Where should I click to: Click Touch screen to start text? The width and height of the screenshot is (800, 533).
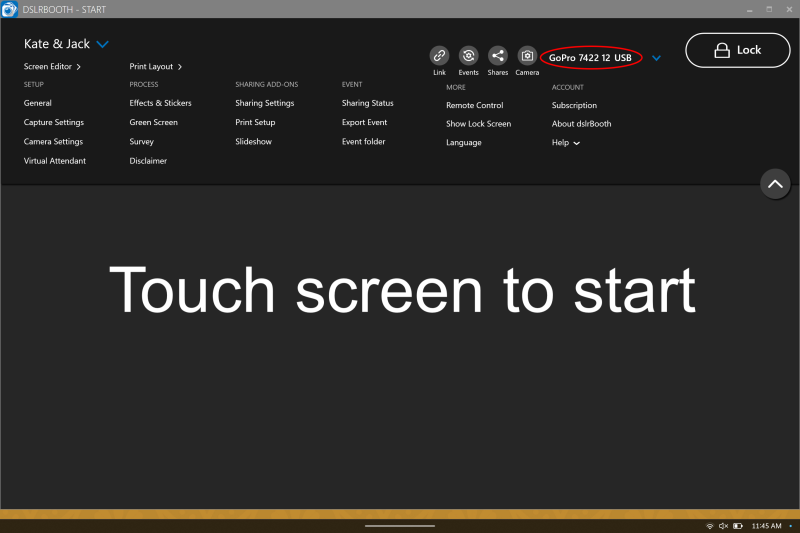coord(402,290)
